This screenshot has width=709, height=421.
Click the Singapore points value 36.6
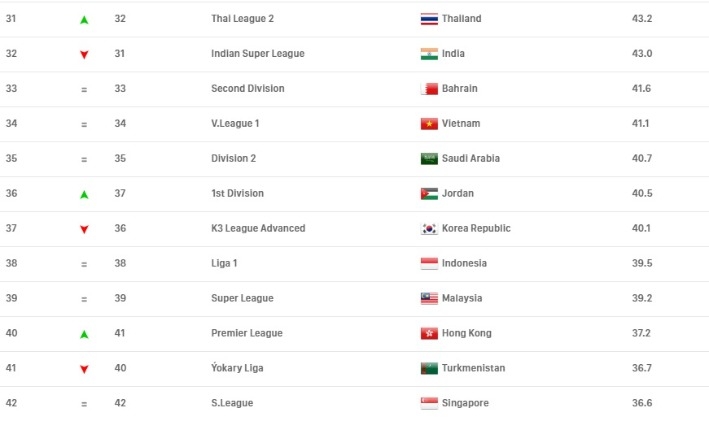[x=640, y=404]
